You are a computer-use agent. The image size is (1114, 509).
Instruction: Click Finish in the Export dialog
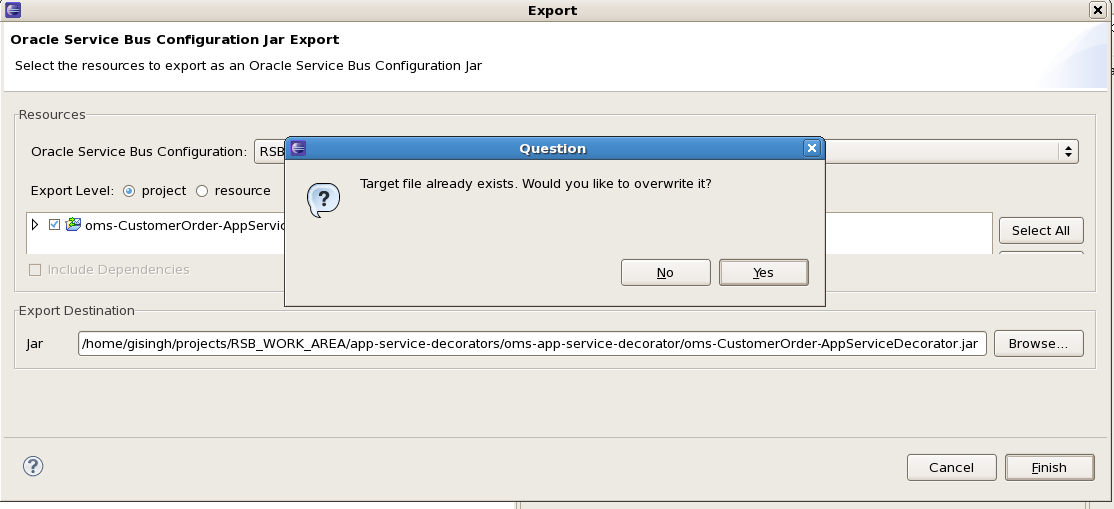tap(1049, 467)
